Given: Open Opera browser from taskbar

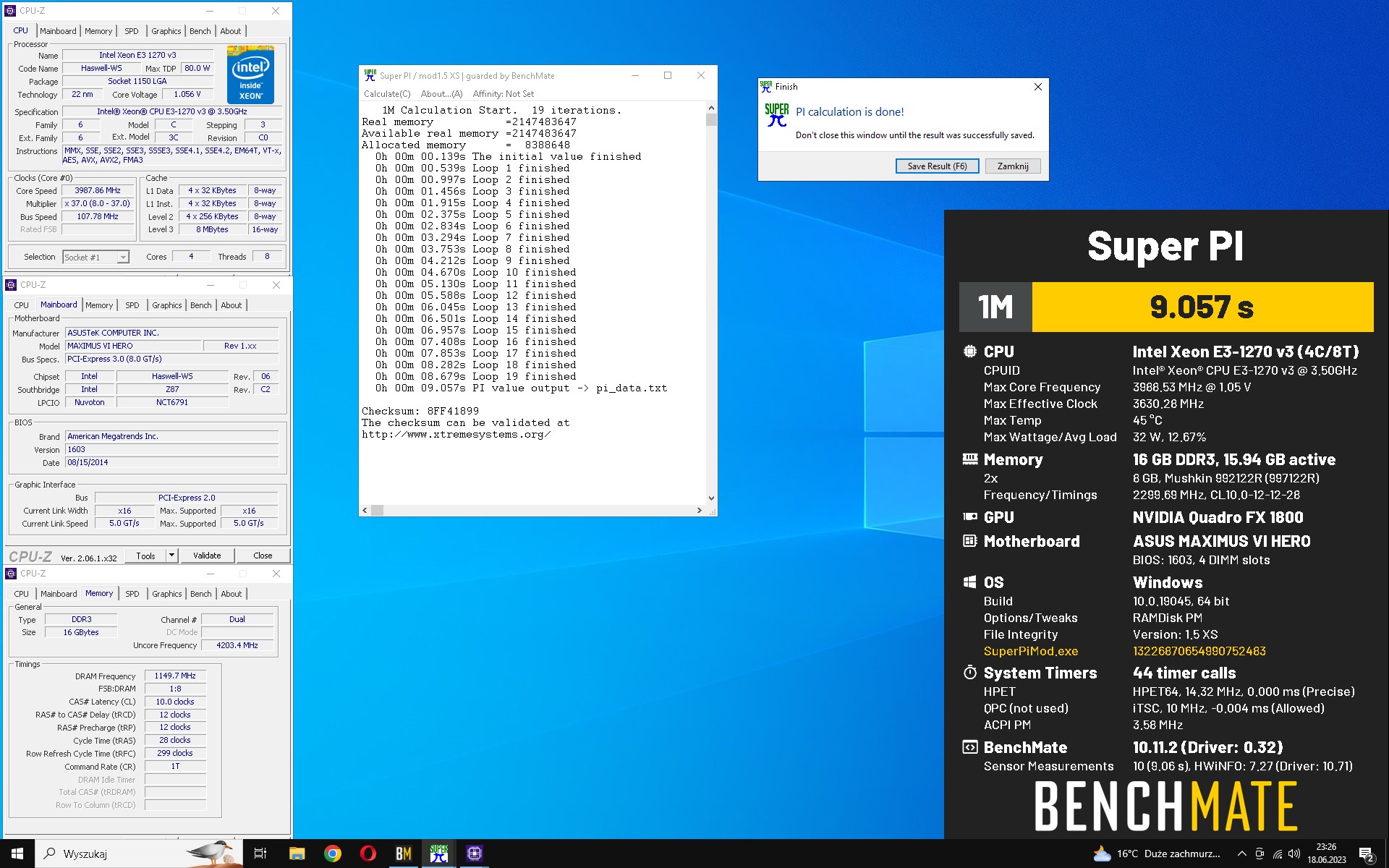Looking at the screenshot, I should click(x=368, y=854).
